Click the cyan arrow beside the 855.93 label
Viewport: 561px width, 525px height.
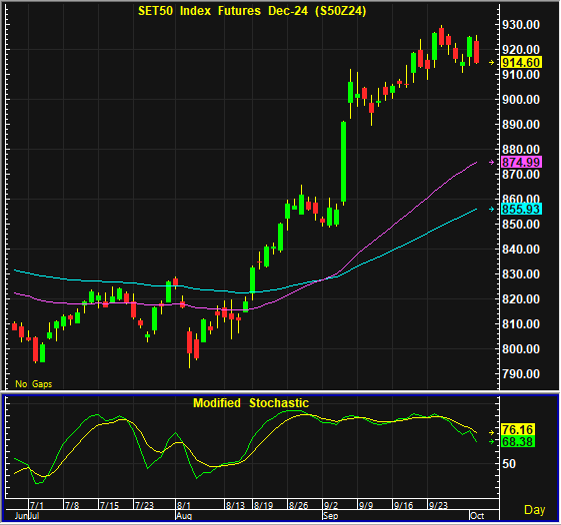pos(492,209)
